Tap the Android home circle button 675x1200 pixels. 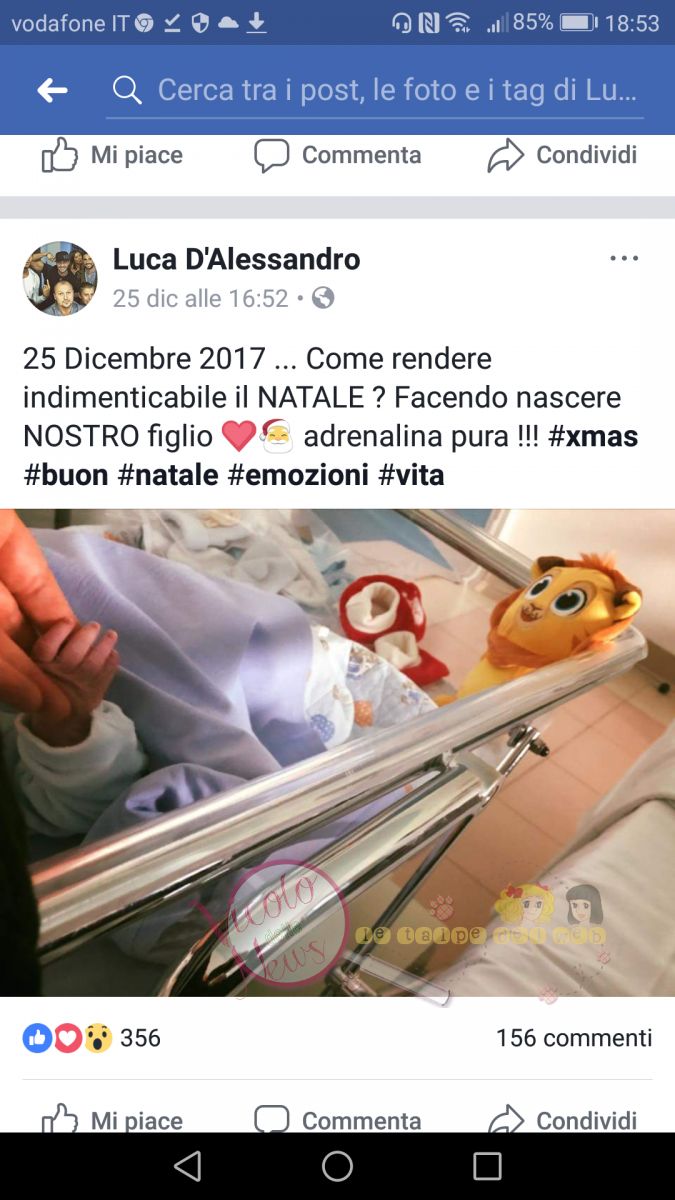(337, 1166)
